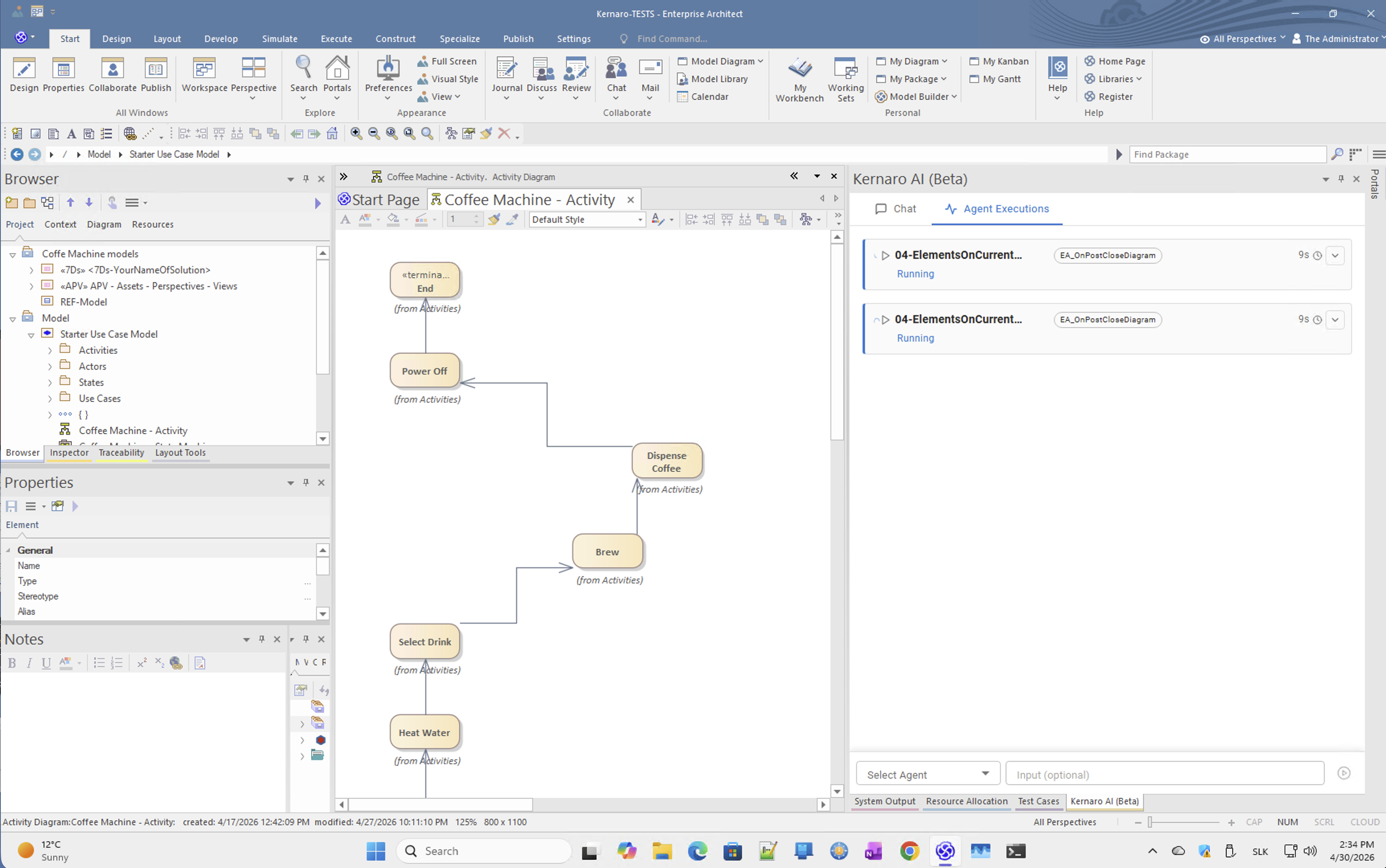Open Portals in the Explore group
The image size is (1386, 868).
pos(337,78)
